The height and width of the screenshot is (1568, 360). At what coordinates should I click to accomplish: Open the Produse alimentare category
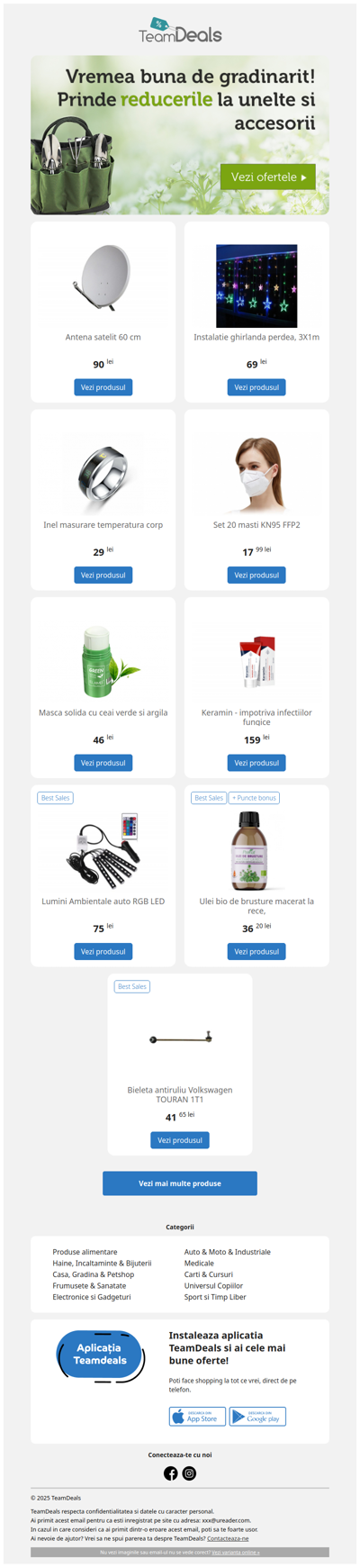coord(85,1252)
